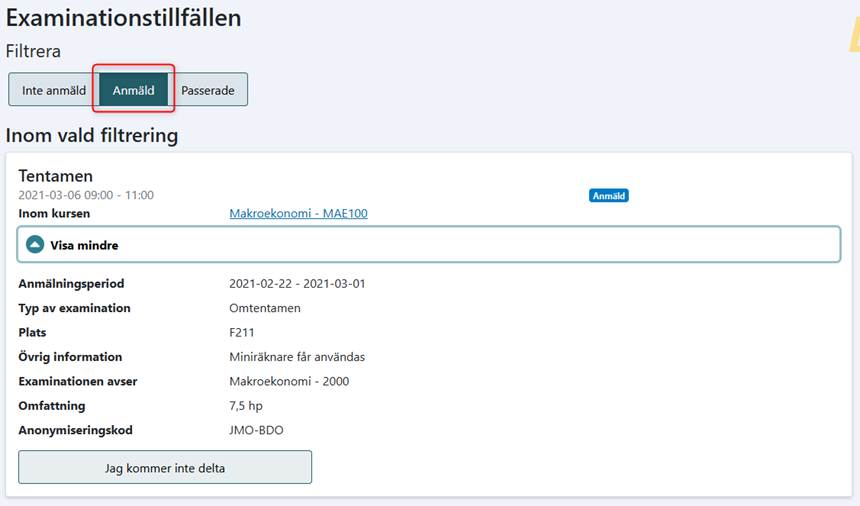Click the 7,5 hp value
The height and width of the screenshot is (506, 860).
click(246, 406)
